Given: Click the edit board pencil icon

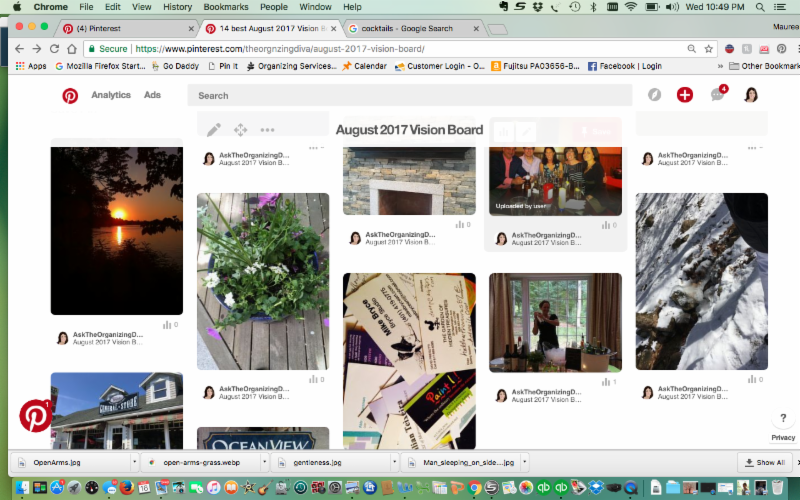Looking at the screenshot, I should [213, 130].
